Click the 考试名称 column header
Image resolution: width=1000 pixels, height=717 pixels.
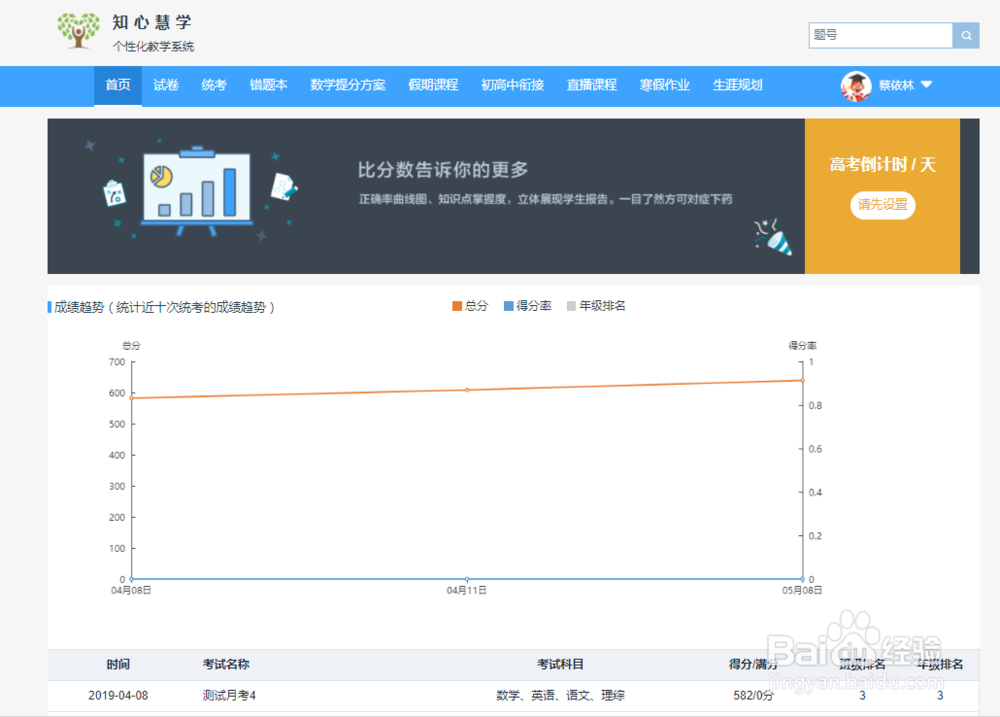coord(226,665)
